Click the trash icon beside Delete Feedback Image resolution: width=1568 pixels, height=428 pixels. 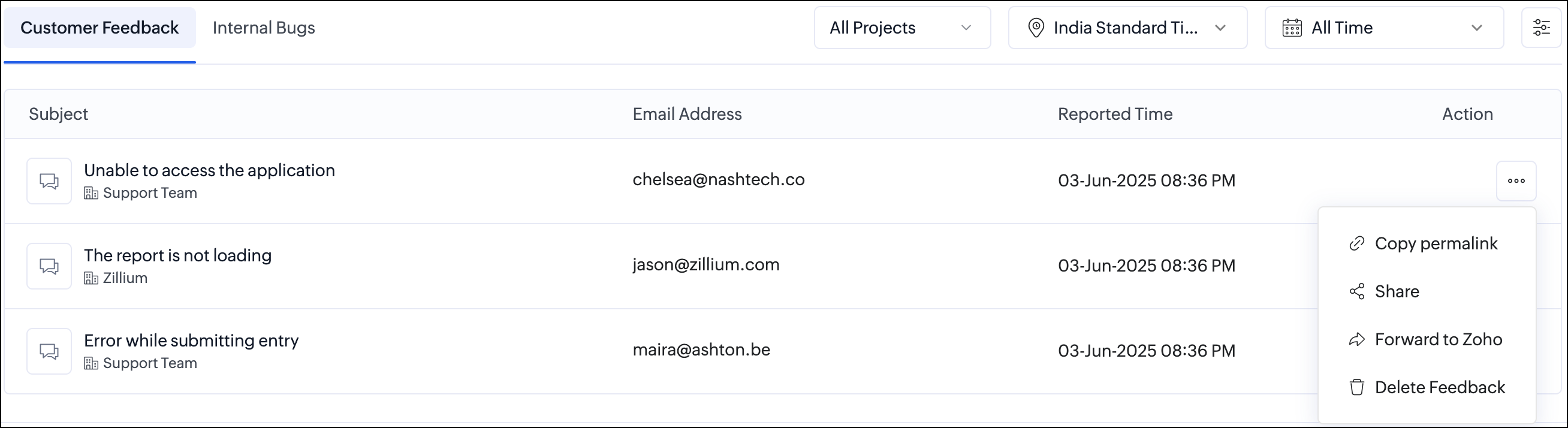1357,387
